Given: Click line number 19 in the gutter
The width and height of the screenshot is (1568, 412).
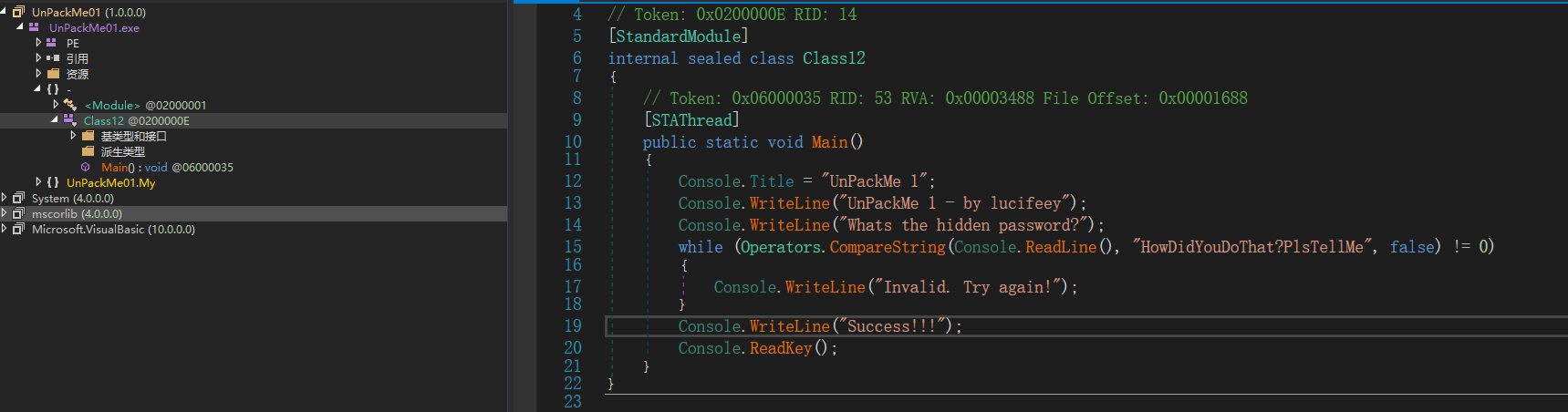Looking at the screenshot, I should click(x=573, y=326).
